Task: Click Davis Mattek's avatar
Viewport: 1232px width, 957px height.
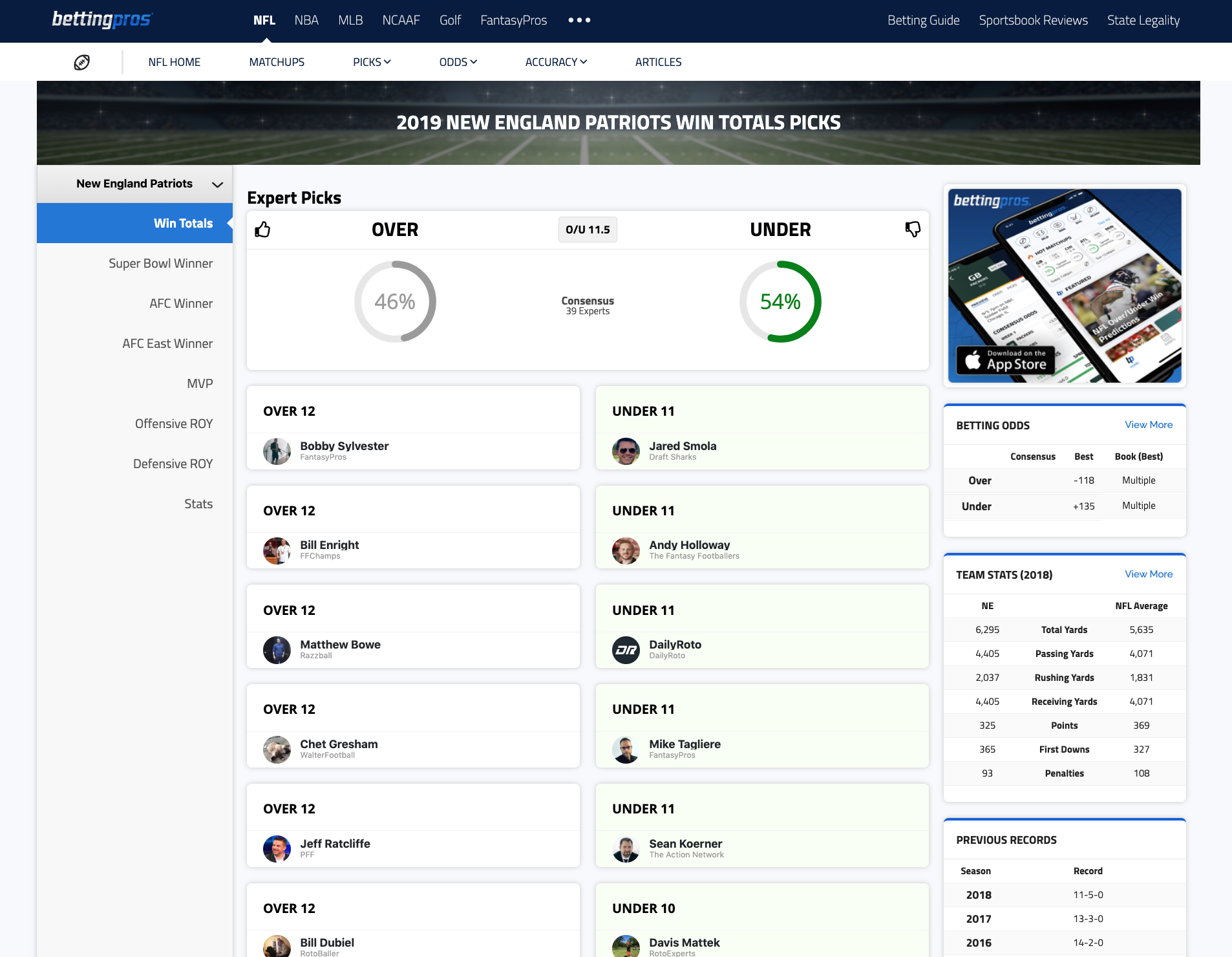Action: [626, 946]
